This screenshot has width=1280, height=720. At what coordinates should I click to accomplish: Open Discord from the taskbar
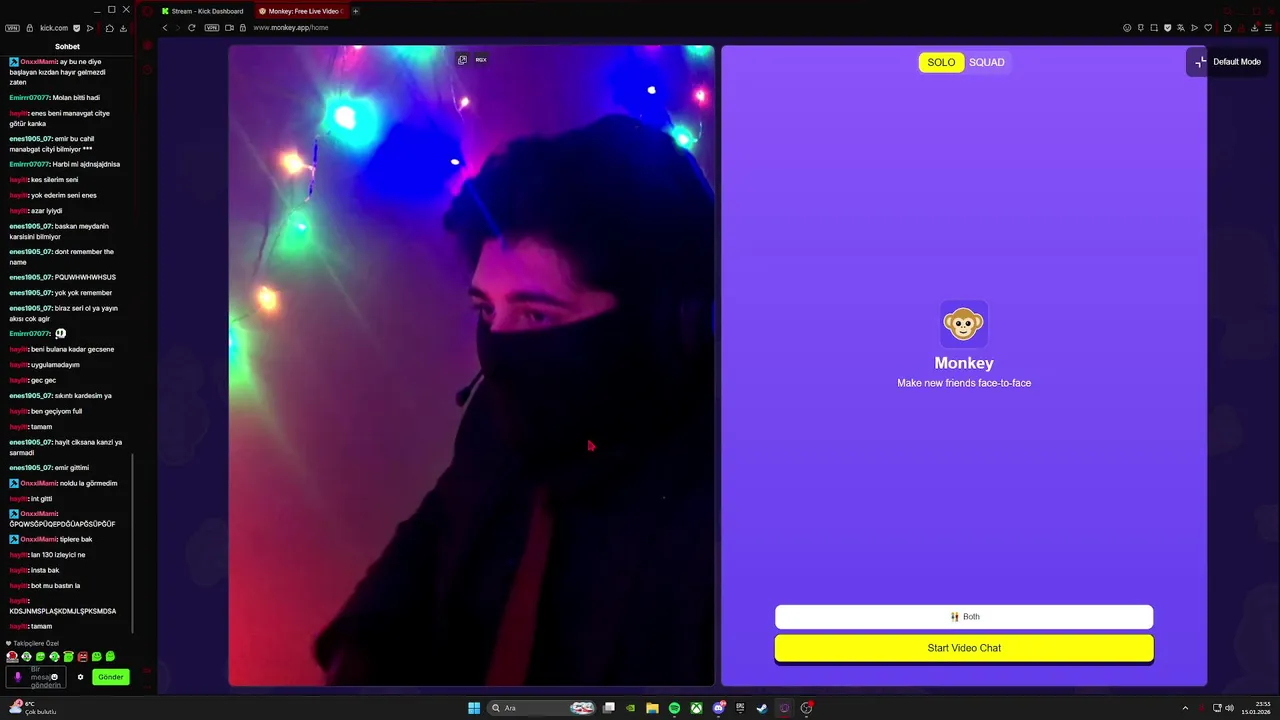click(x=719, y=708)
